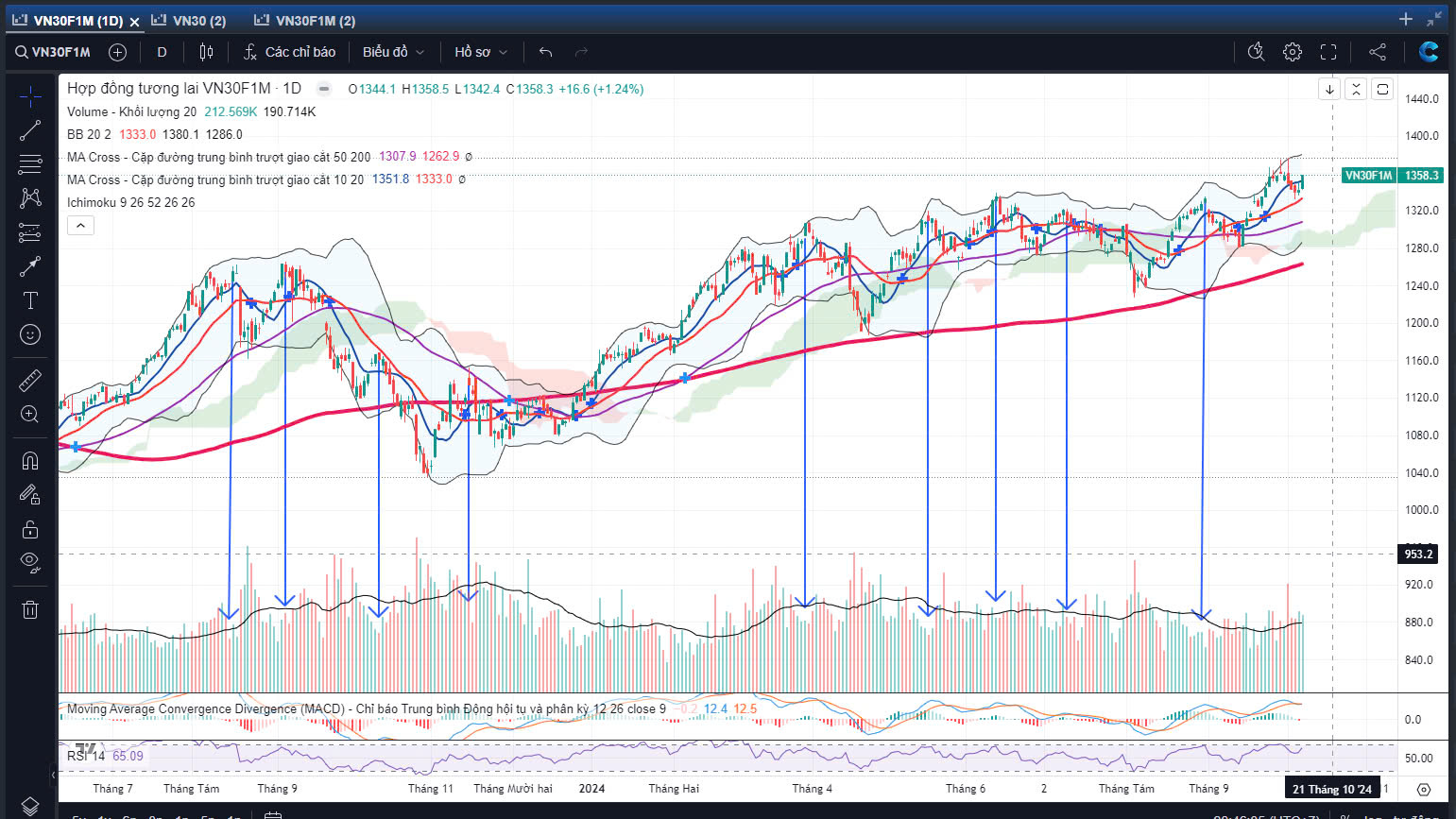Viewport: 1456px width, 819px height.
Task: Select the MACD indicator legend label
Action: point(367,708)
